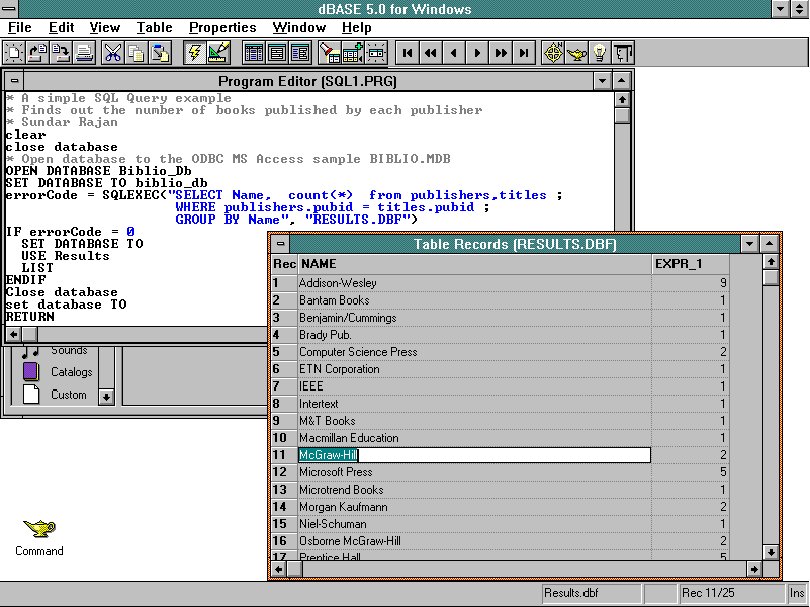The width and height of the screenshot is (810, 607).
Task: Open the Window menu
Action: click(299, 27)
